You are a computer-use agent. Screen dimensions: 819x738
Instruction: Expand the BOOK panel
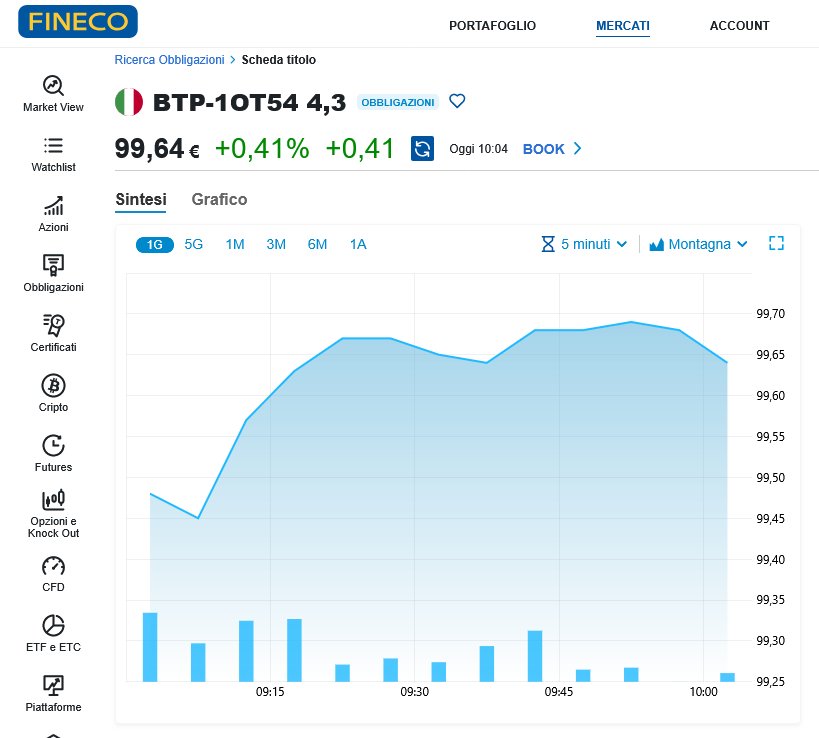[x=552, y=149]
